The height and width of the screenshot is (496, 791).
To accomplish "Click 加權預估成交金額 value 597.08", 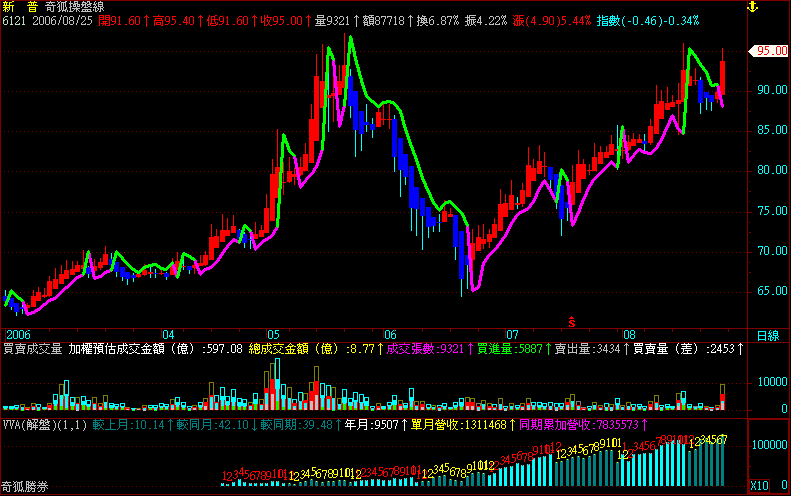I will (156, 349).
